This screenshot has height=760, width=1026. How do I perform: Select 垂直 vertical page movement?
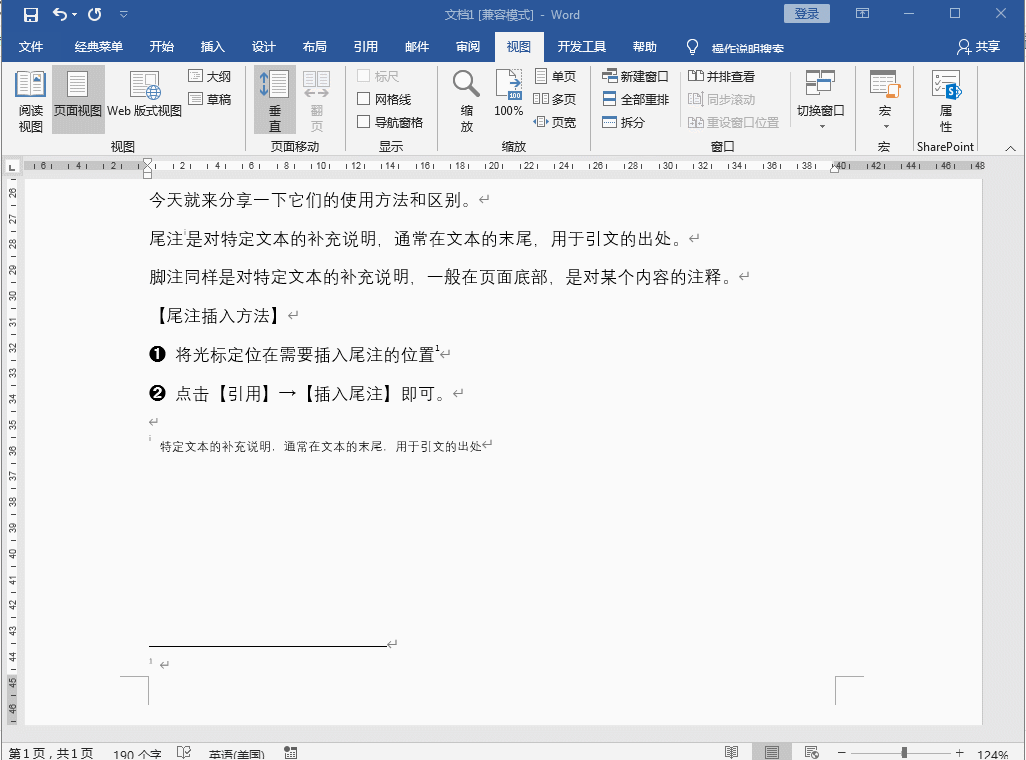(x=275, y=100)
